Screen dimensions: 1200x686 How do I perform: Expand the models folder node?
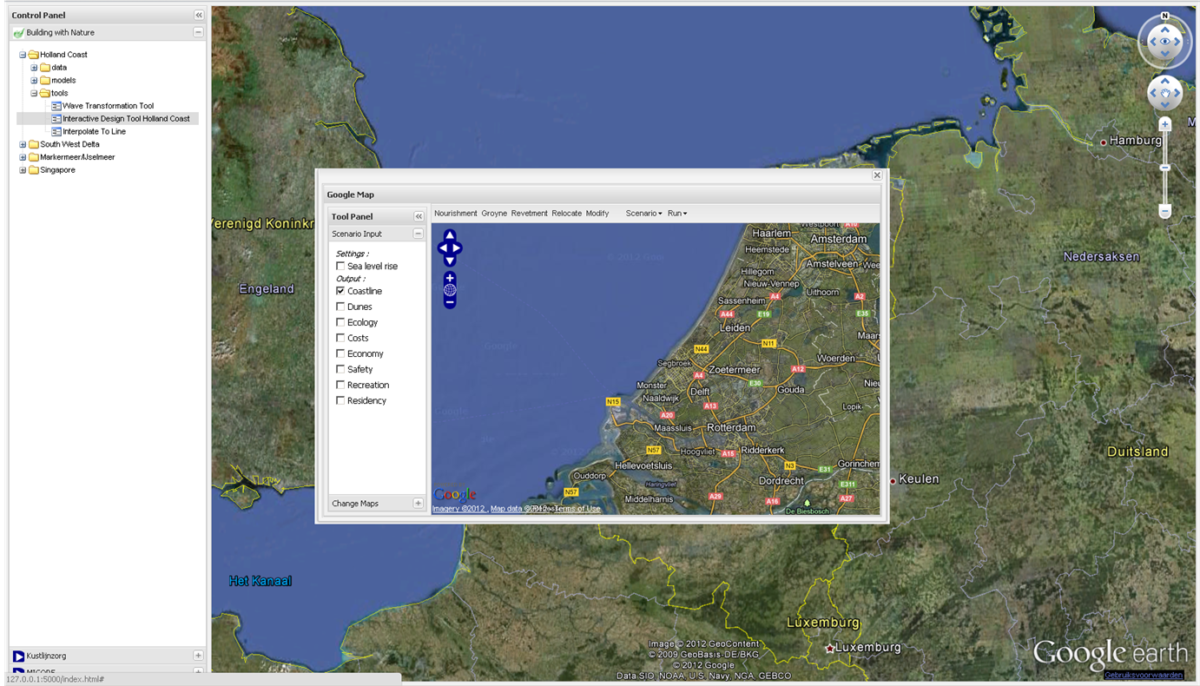tap(34, 80)
